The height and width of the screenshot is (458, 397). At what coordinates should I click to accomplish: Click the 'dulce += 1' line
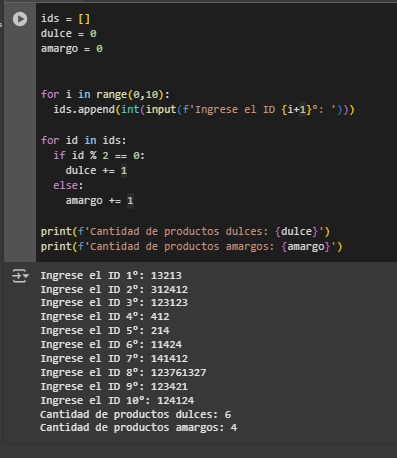(x=96, y=171)
